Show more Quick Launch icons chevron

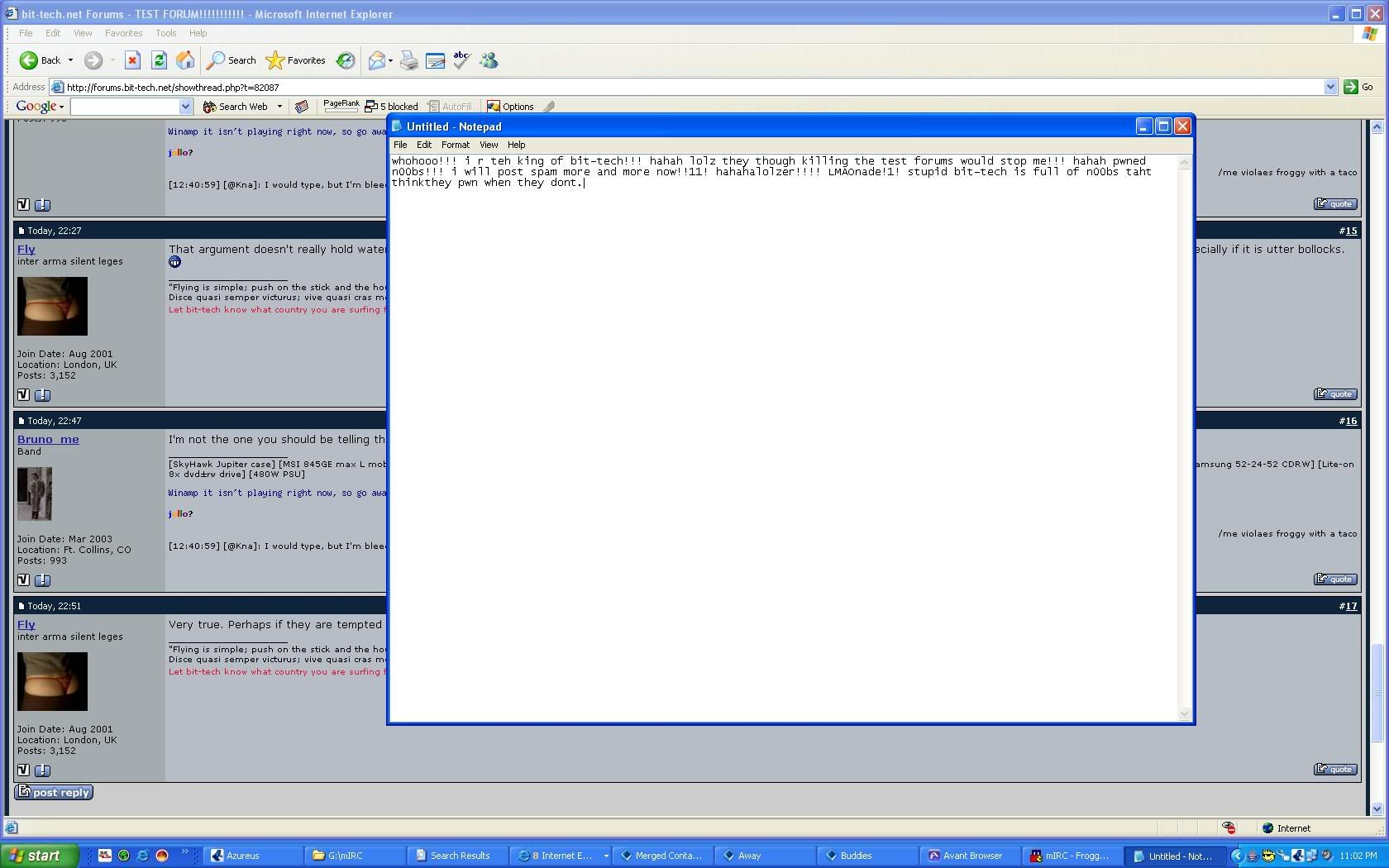[184, 852]
